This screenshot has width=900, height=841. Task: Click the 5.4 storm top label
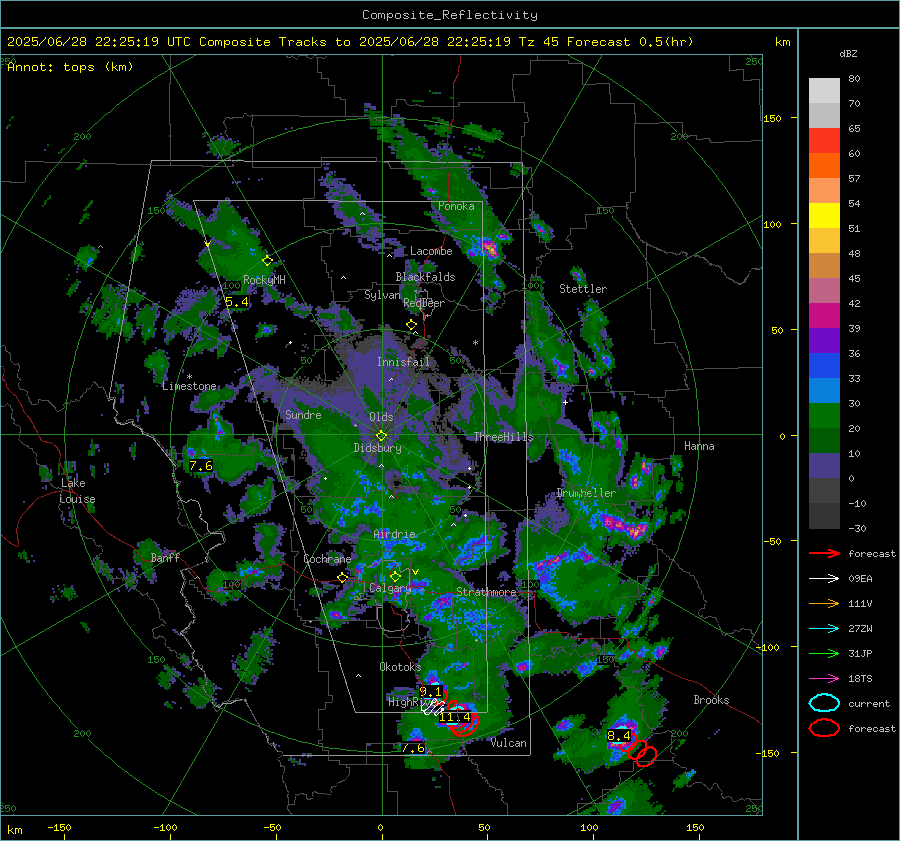point(236,302)
